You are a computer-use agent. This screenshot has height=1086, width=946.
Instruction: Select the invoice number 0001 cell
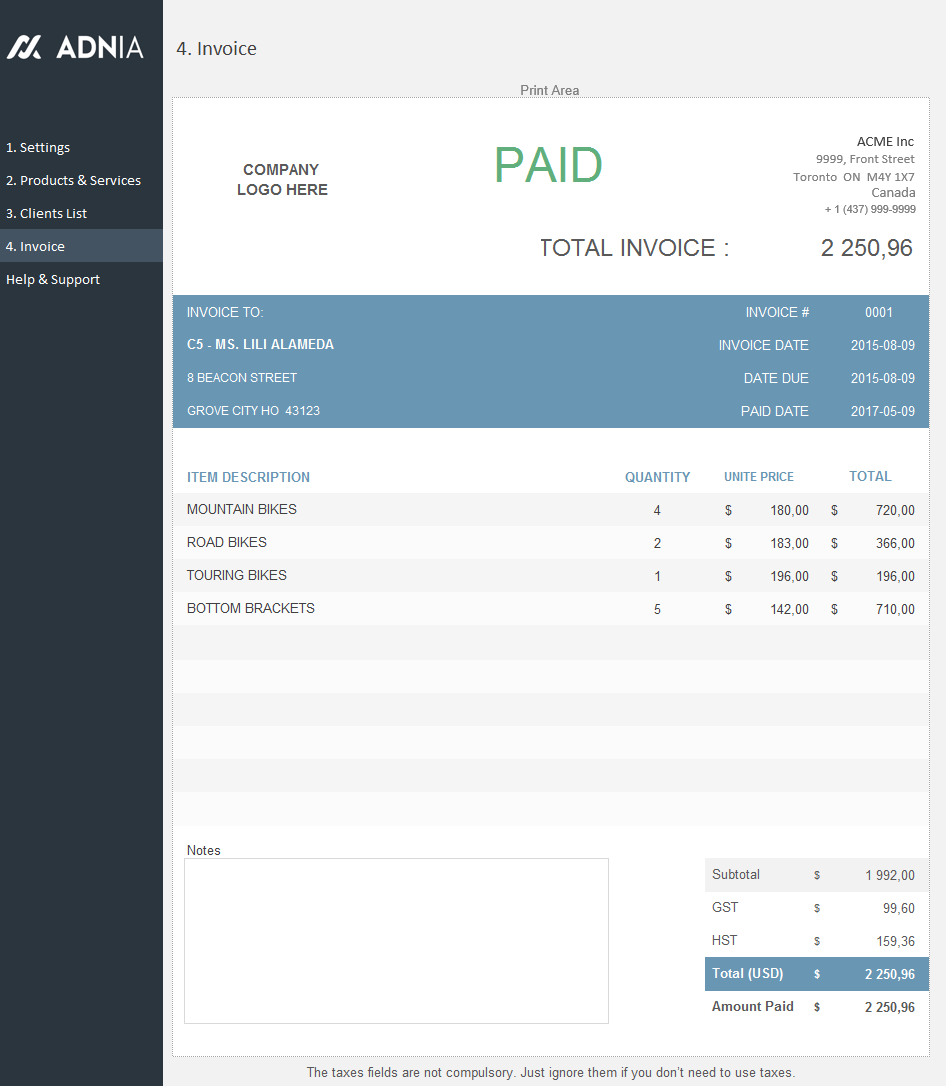pos(878,312)
